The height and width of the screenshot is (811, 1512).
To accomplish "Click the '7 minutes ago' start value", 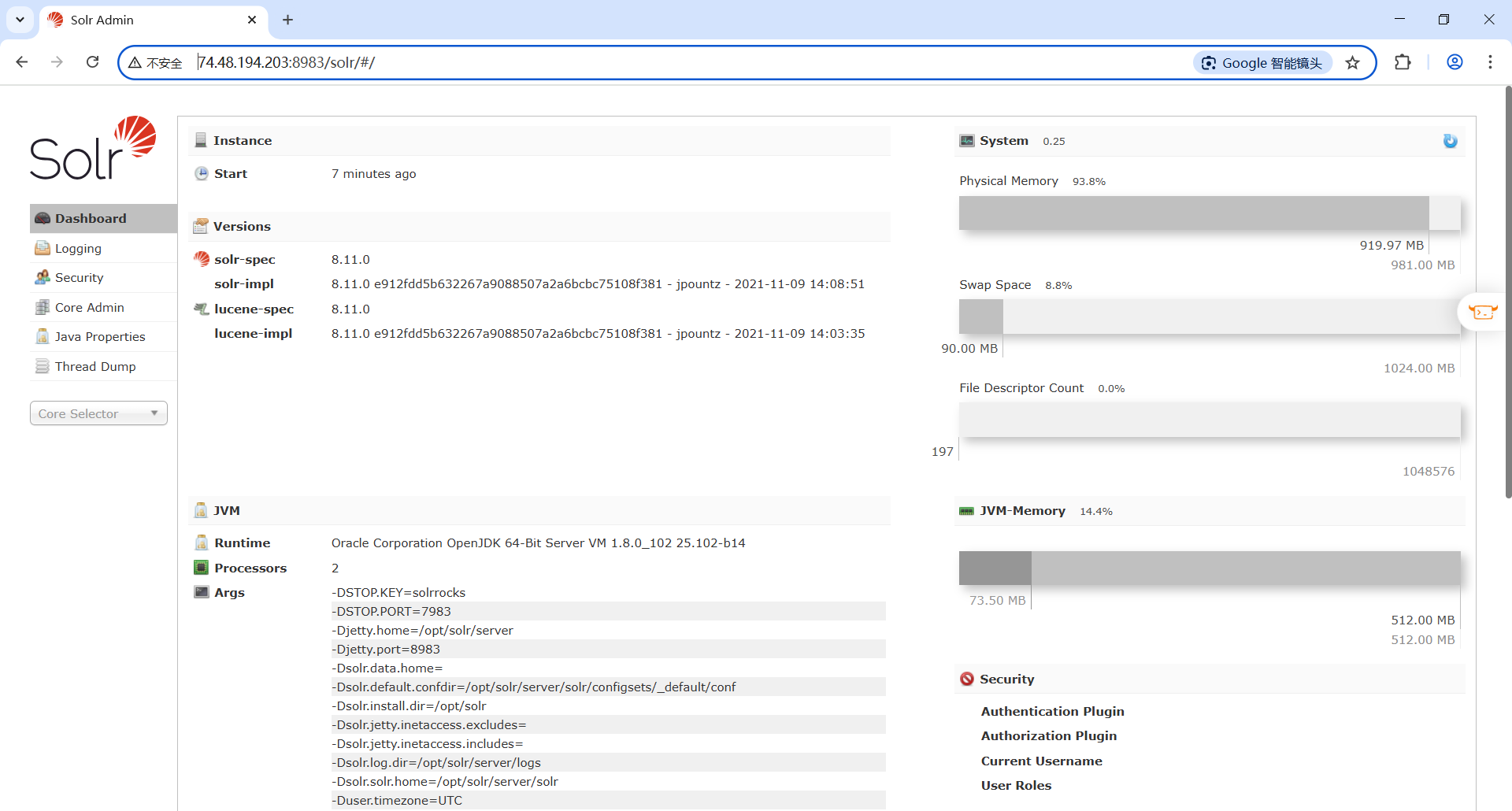I will pyautogui.click(x=374, y=174).
